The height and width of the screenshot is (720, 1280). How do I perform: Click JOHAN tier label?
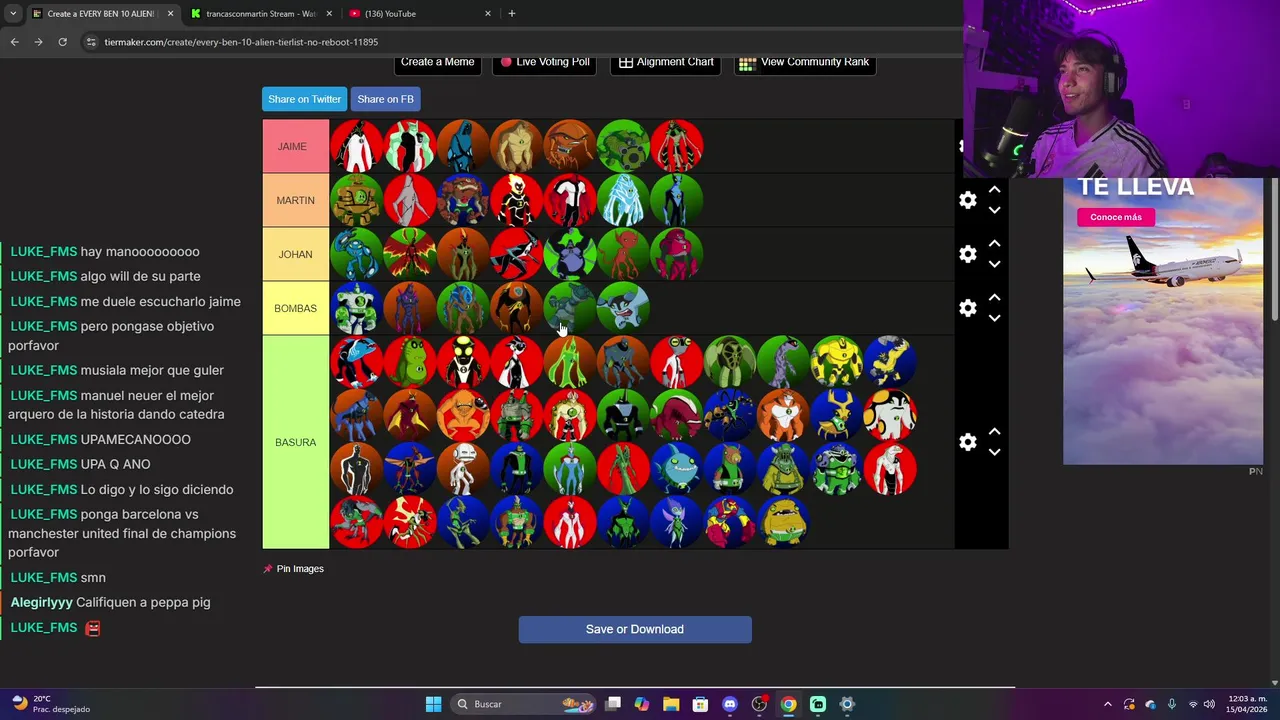[295, 254]
